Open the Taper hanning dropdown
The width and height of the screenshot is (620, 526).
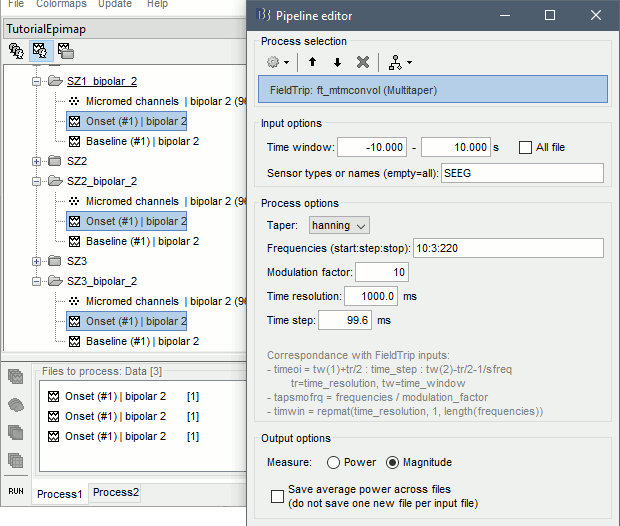[339, 225]
